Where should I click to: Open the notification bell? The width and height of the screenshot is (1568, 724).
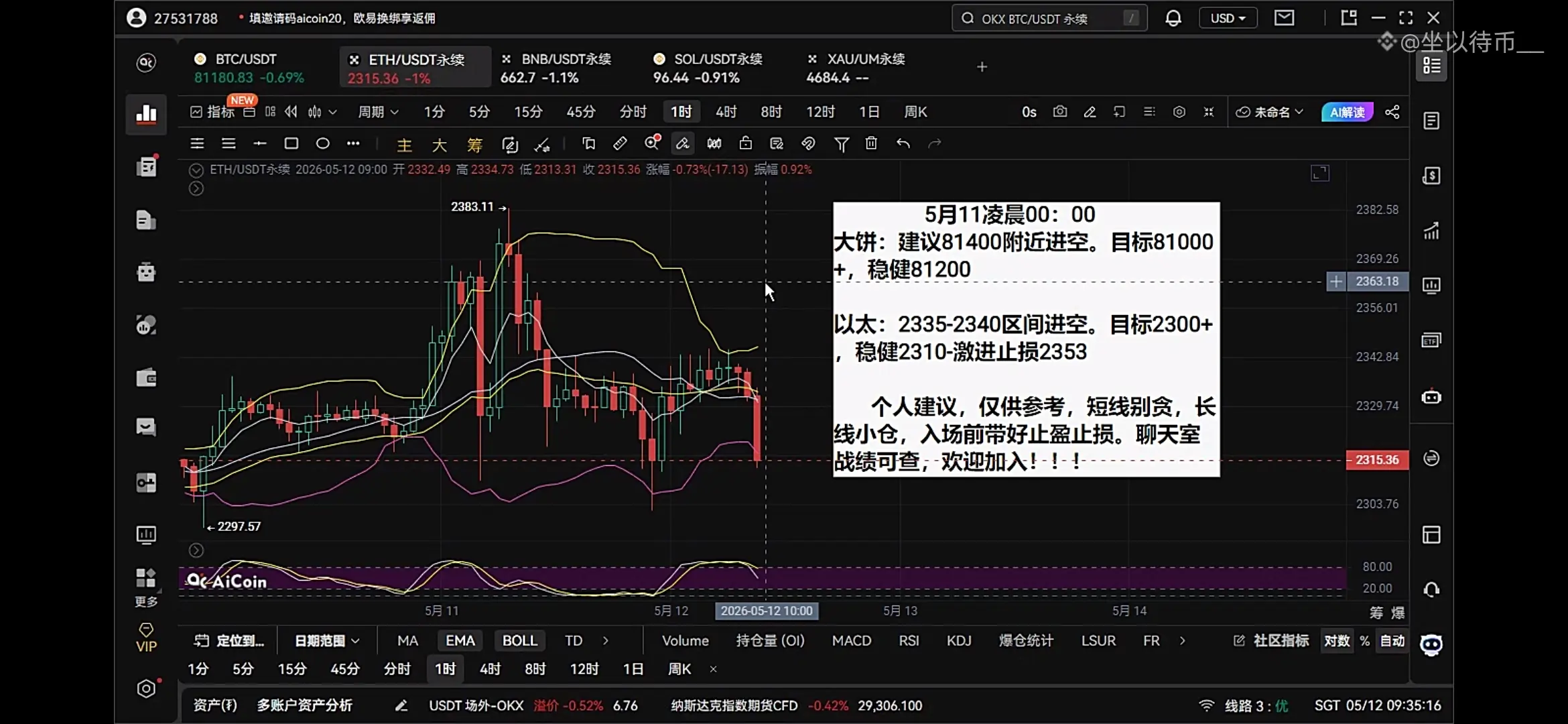click(1173, 18)
